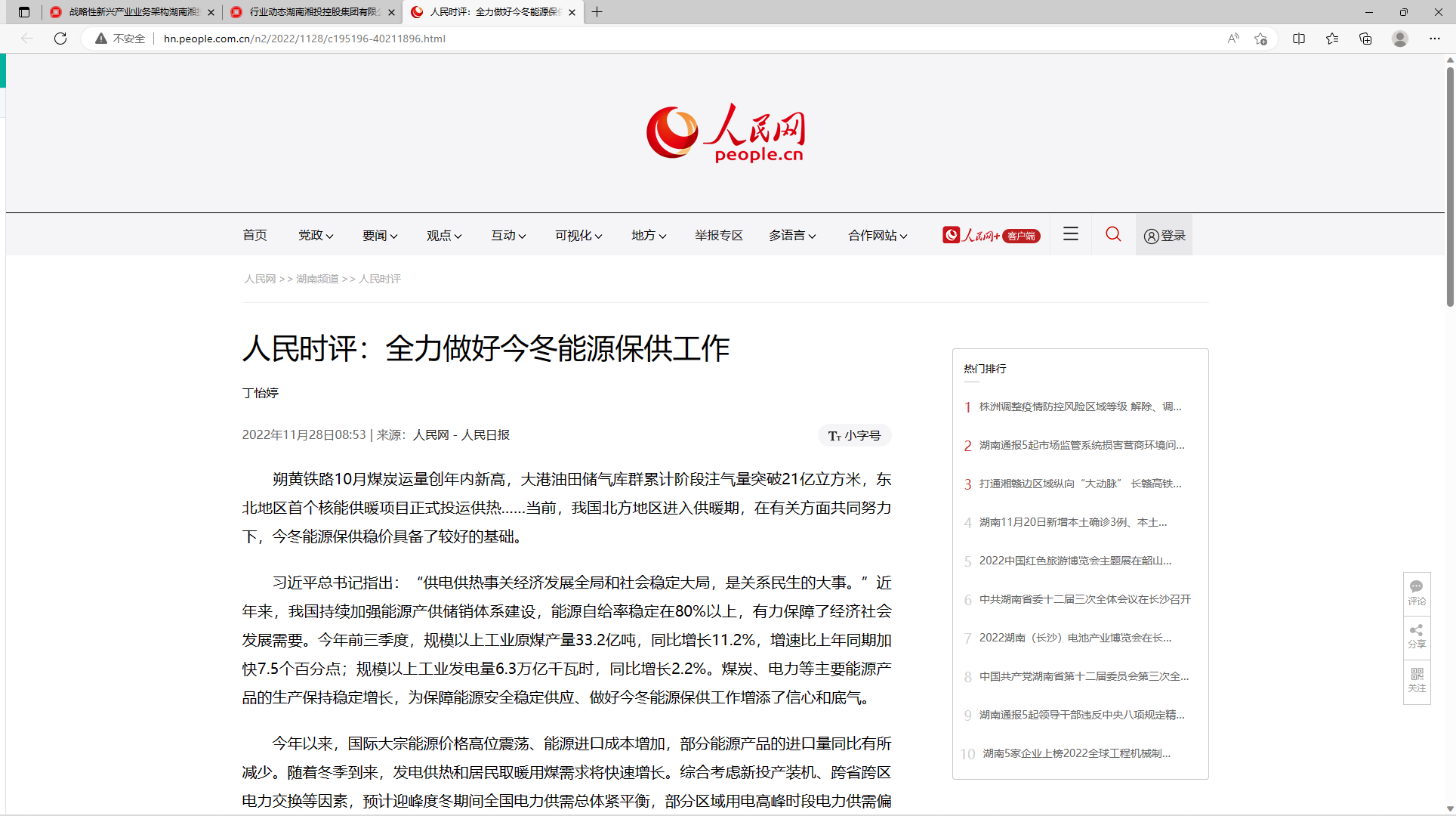Open the Read aloud icon in address bar
The height and width of the screenshot is (816, 1456).
click(1233, 39)
